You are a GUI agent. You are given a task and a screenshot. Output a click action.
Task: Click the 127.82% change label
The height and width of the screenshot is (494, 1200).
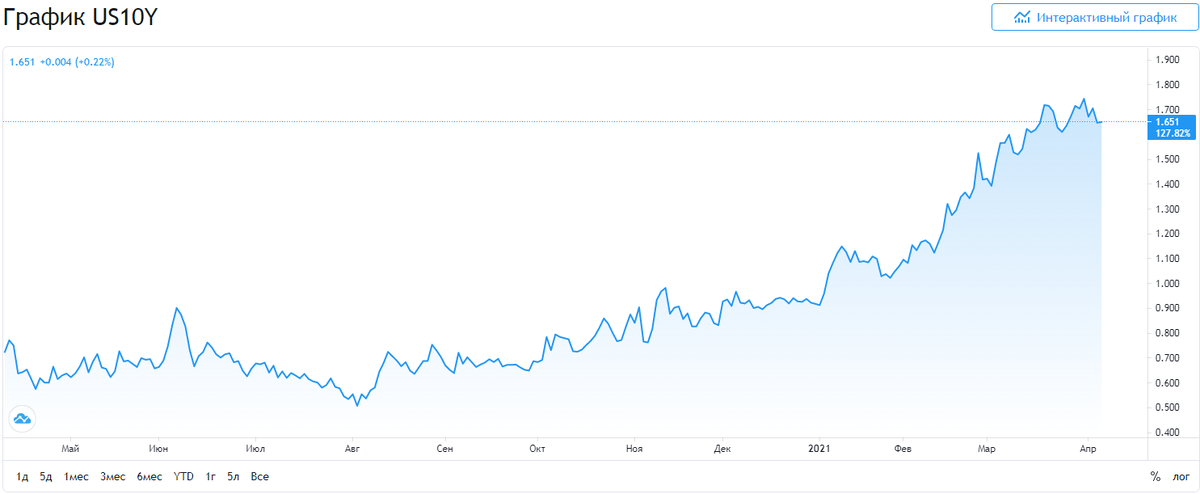(x=1172, y=132)
